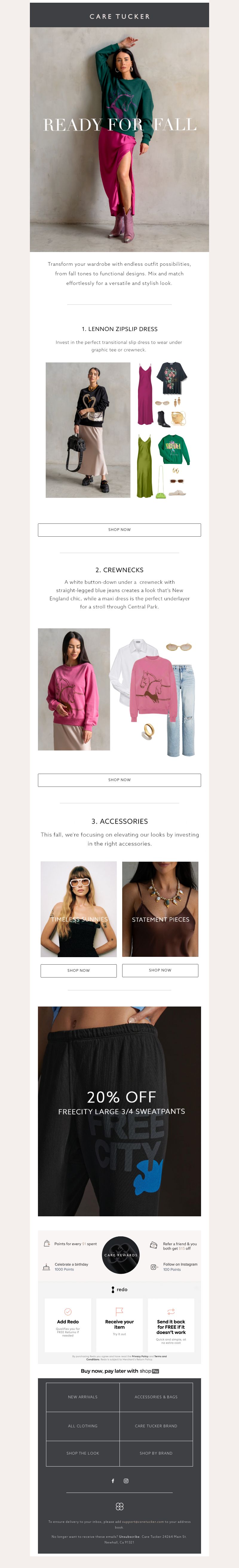Go to Shop By Brand menu item

(156, 1453)
